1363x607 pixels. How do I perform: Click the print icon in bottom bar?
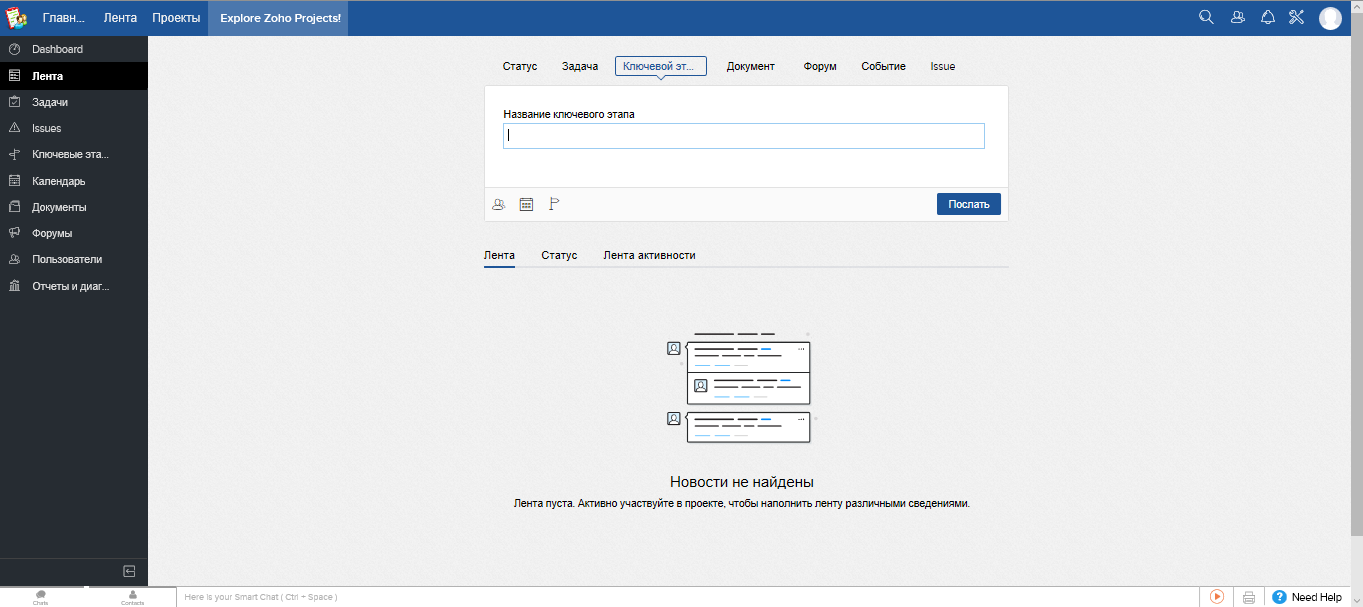tap(1248, 596)
